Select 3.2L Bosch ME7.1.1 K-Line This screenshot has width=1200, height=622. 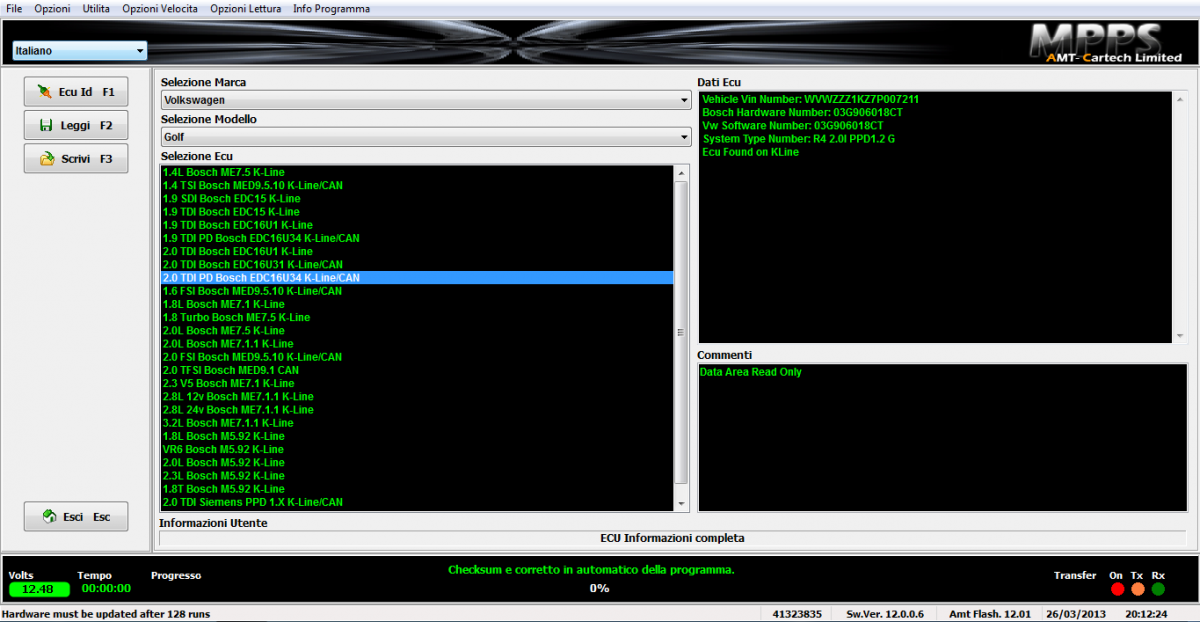pyautogui.click(x=418, y=423)
